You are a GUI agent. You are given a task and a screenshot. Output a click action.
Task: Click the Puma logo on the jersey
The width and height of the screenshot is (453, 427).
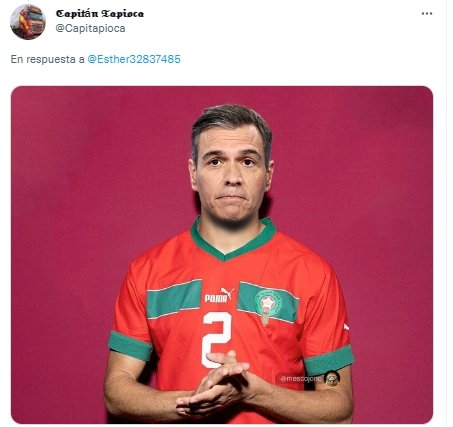tap(219, 295)
